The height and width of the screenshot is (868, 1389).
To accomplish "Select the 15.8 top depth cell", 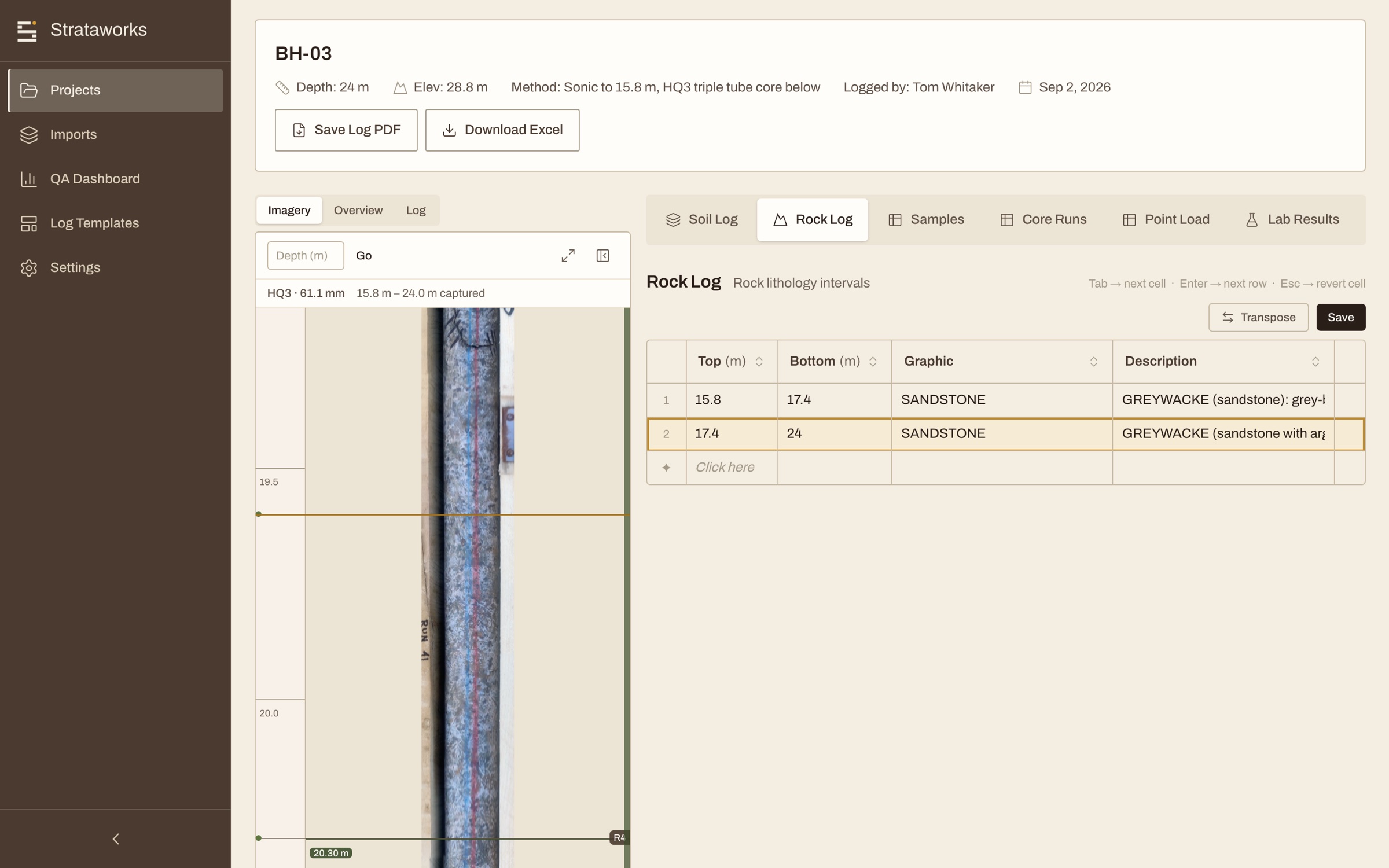I will (732, 400).
